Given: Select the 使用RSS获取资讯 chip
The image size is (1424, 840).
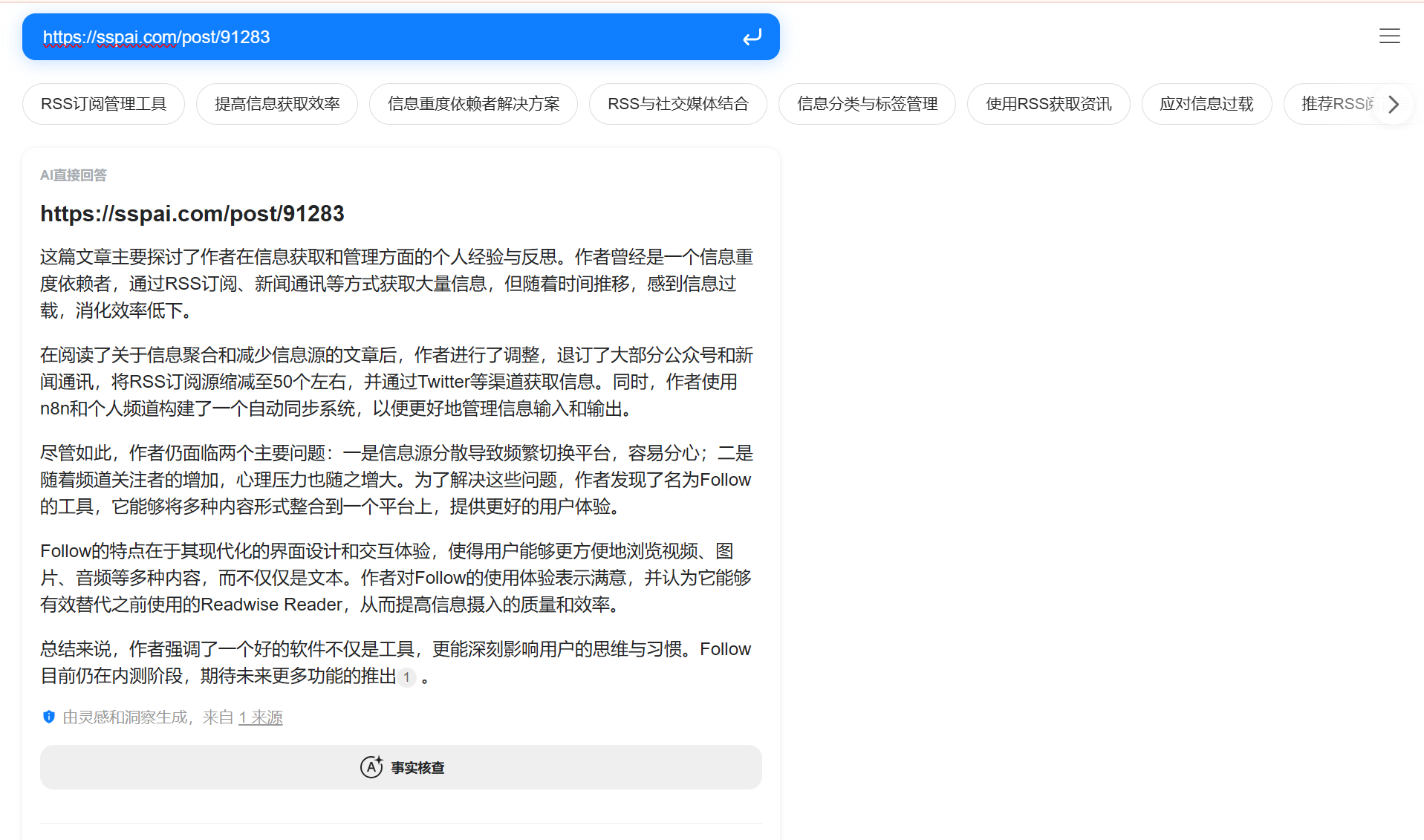Looking at the screenshot, I should [x=1048, y=104].
